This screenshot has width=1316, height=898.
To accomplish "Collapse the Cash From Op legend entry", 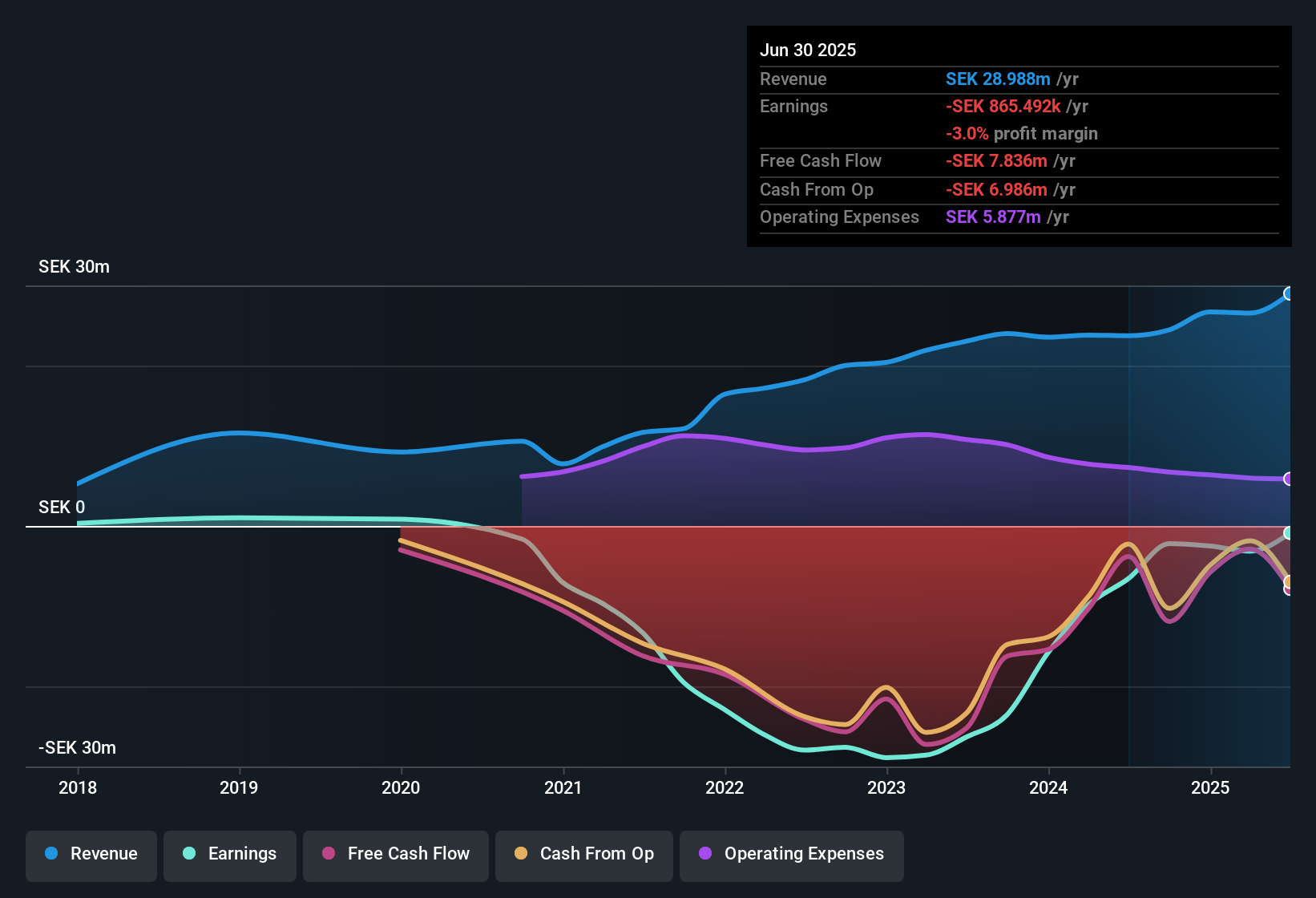I will pos(583,854).
